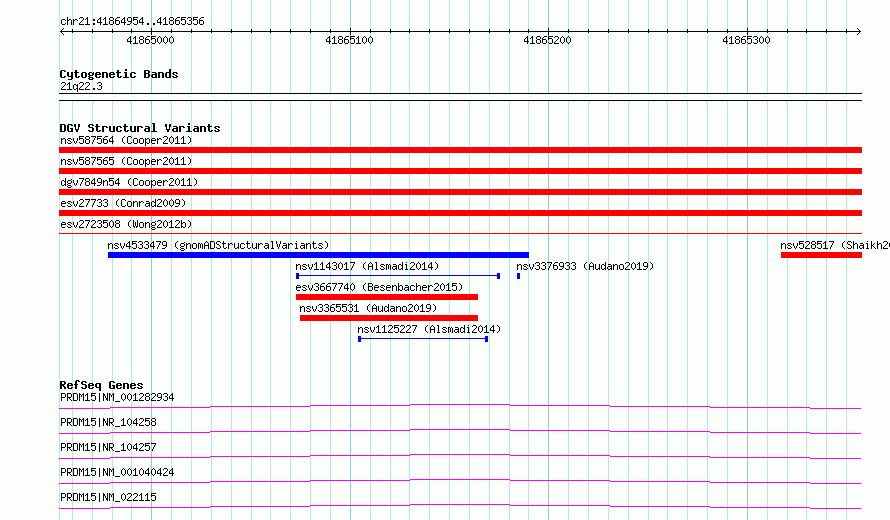
Task: Click the ruler's right arrowhead
Action: [x=859, y=32]
